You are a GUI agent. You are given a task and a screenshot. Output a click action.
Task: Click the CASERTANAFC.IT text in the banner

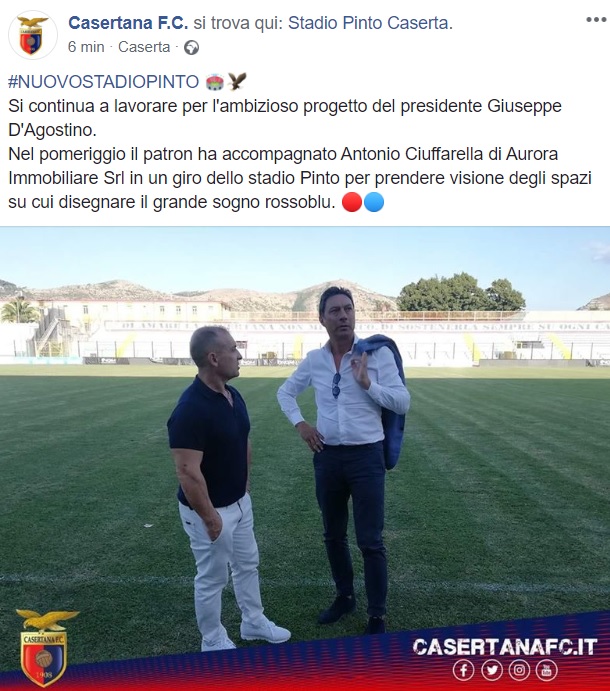tap(505, 647)
